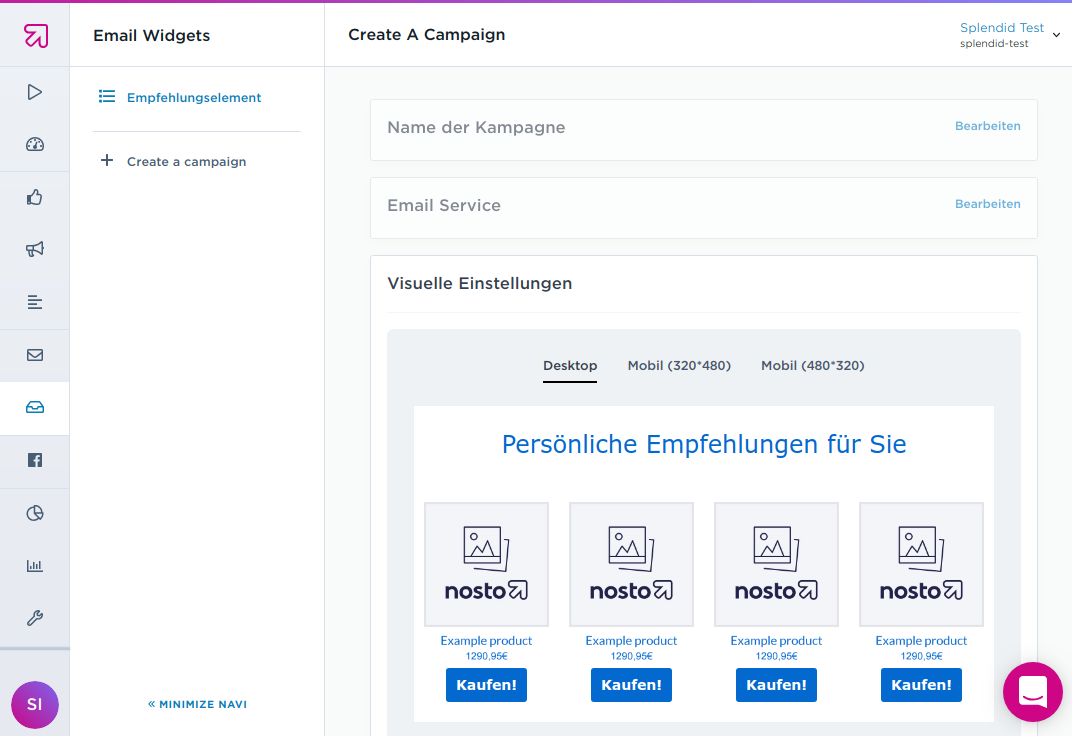Open the play arrow sidebar icon
Screen dimensions: 1072x736
[35, 92]
